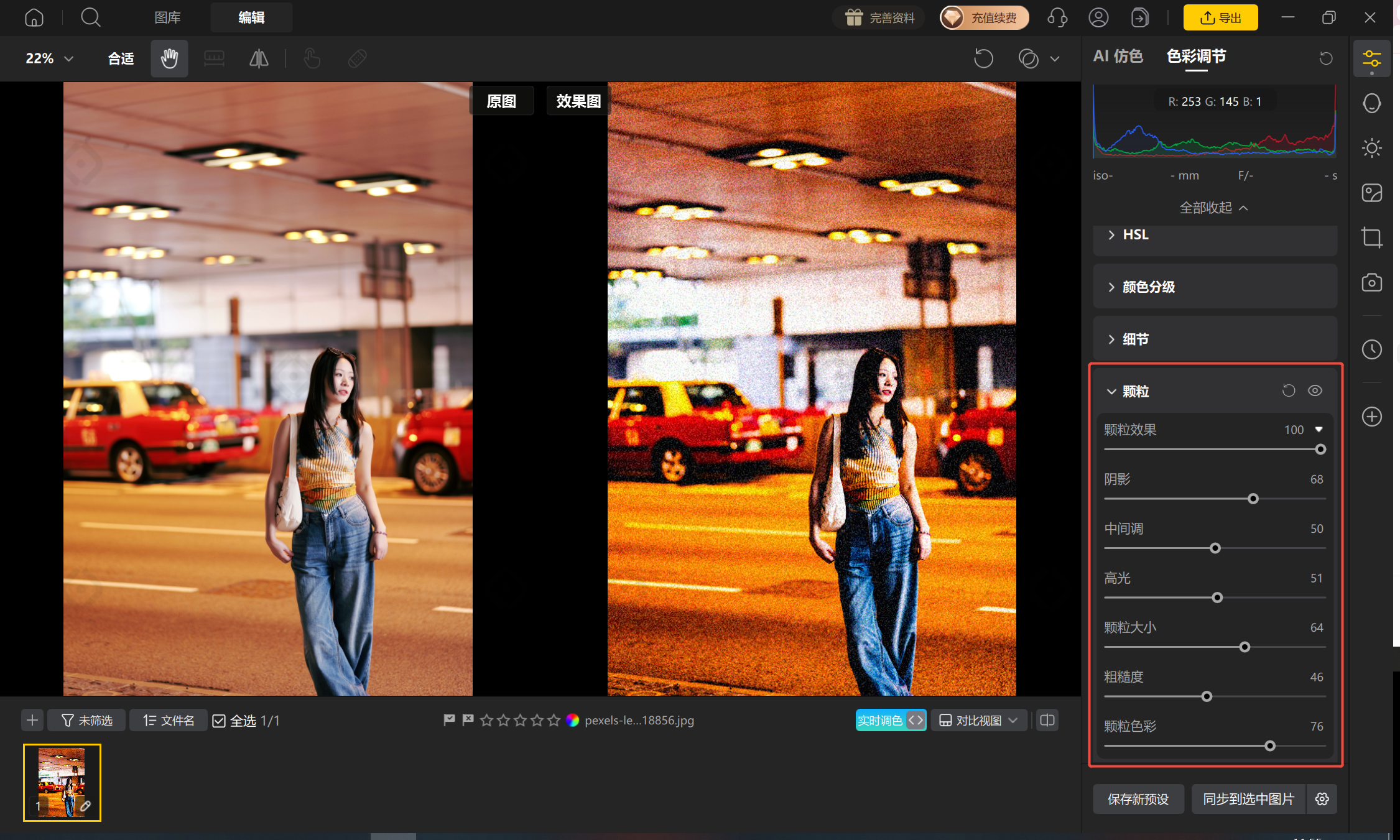Screen dimensions: 1400x840
Task: Open preset sync settings gear
Action: 1322,799
